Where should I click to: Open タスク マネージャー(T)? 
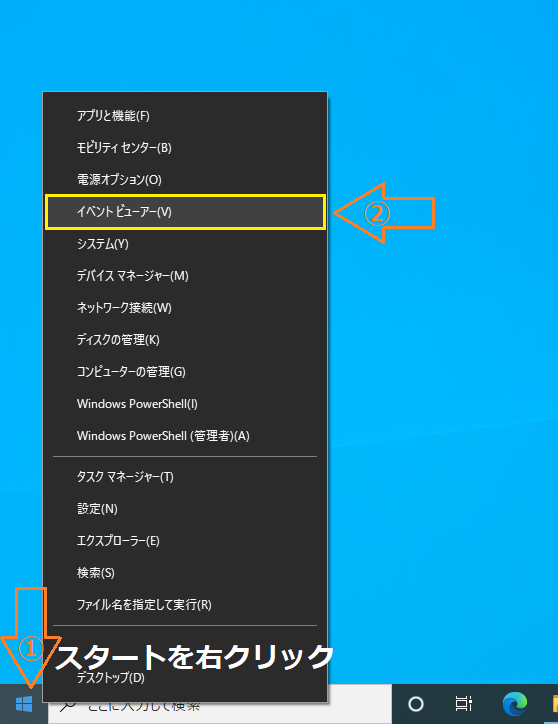coord(185,477)
